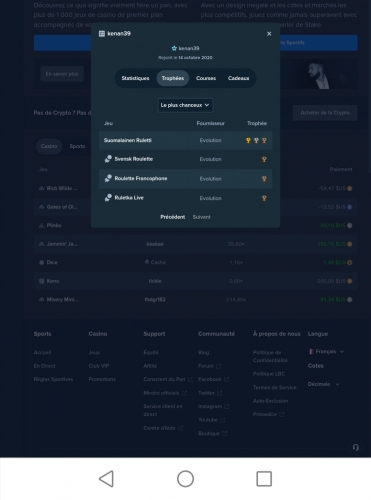Click user thdgr182 in bets table
The width and height of the screenshot is (371, 500).
point(155,300)
